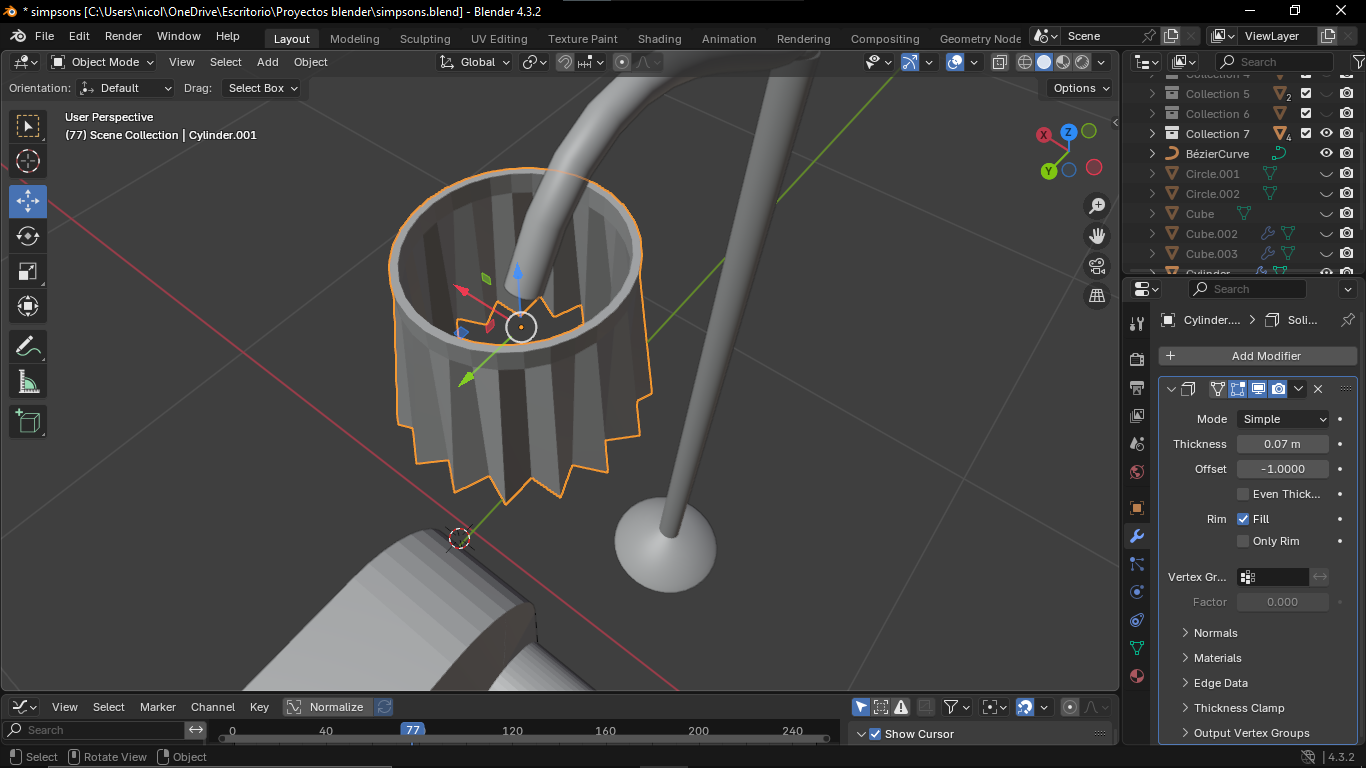Toggle camera view icon
This screenshot has width=1366, height=768.
point(1097,266)
